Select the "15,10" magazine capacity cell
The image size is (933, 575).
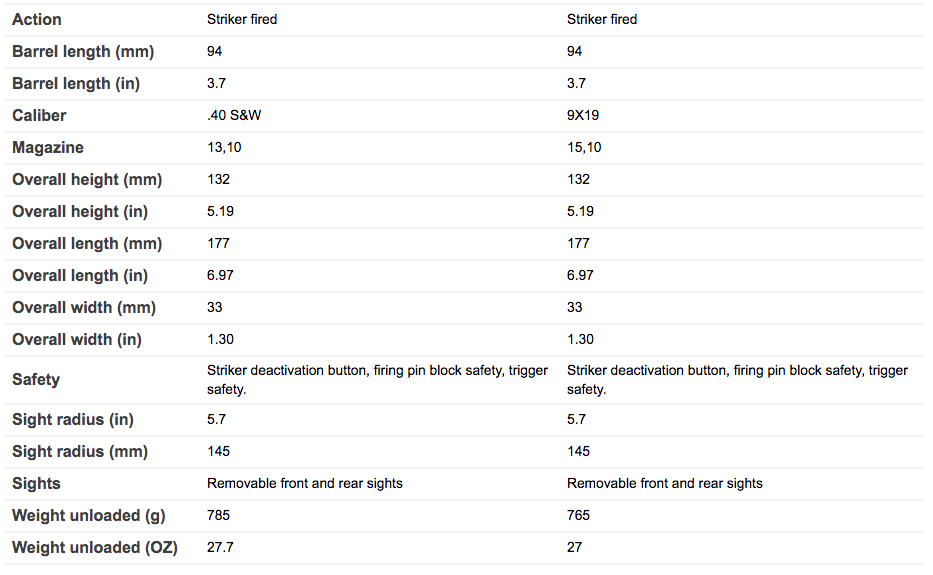[x=584, y=147]
